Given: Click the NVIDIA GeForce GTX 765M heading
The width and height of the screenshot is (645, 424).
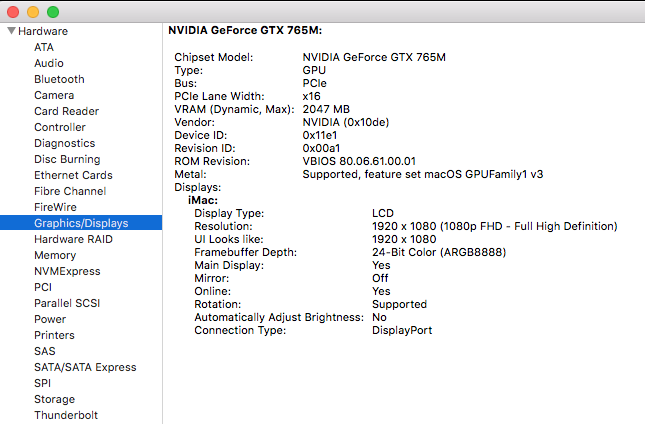Looking at the screenshot, I should (245, 30).
